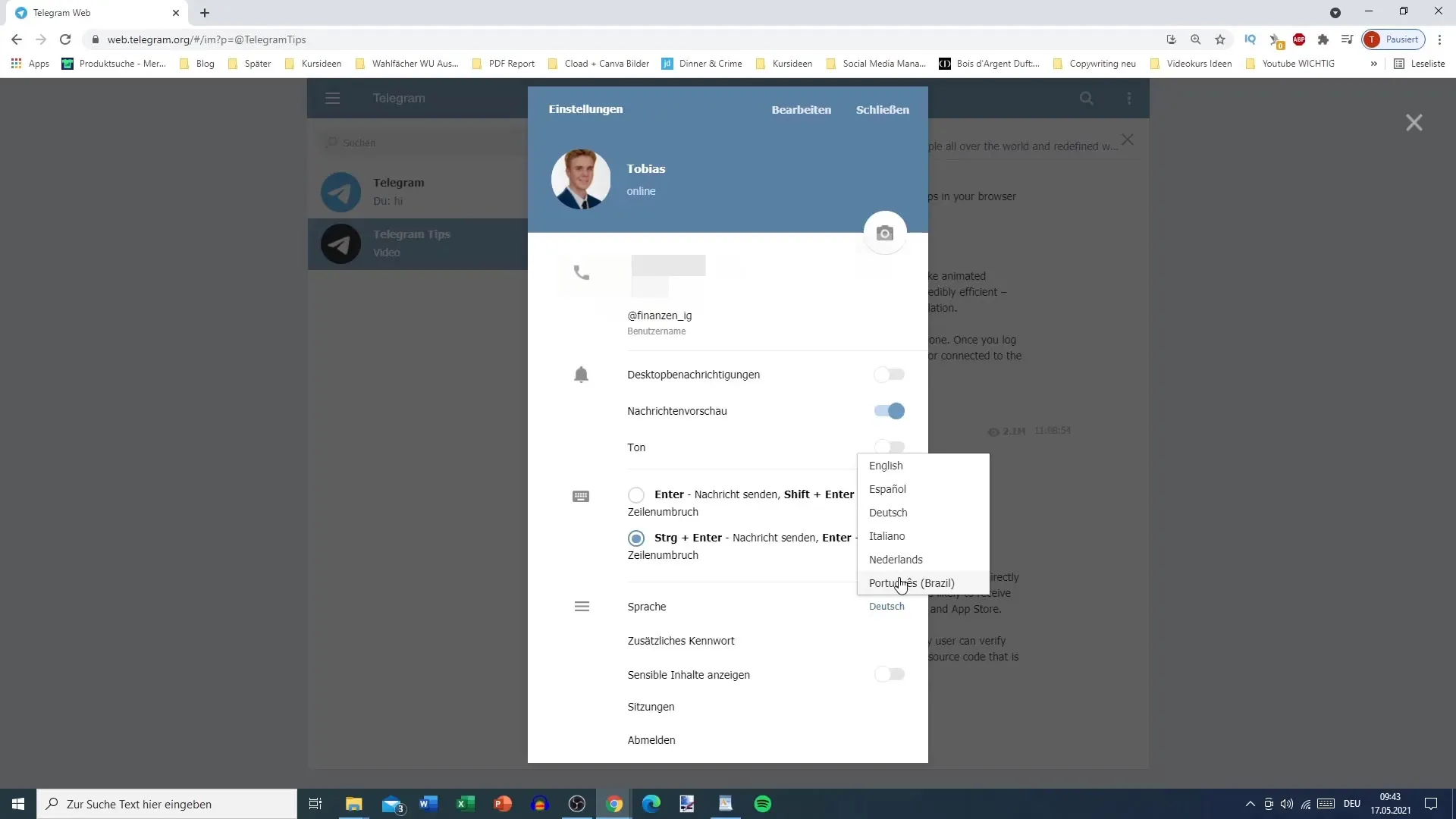The image size is (1456, 819).
Task: Open Sitzungen sessions list
Action: (x=651, y=707)
